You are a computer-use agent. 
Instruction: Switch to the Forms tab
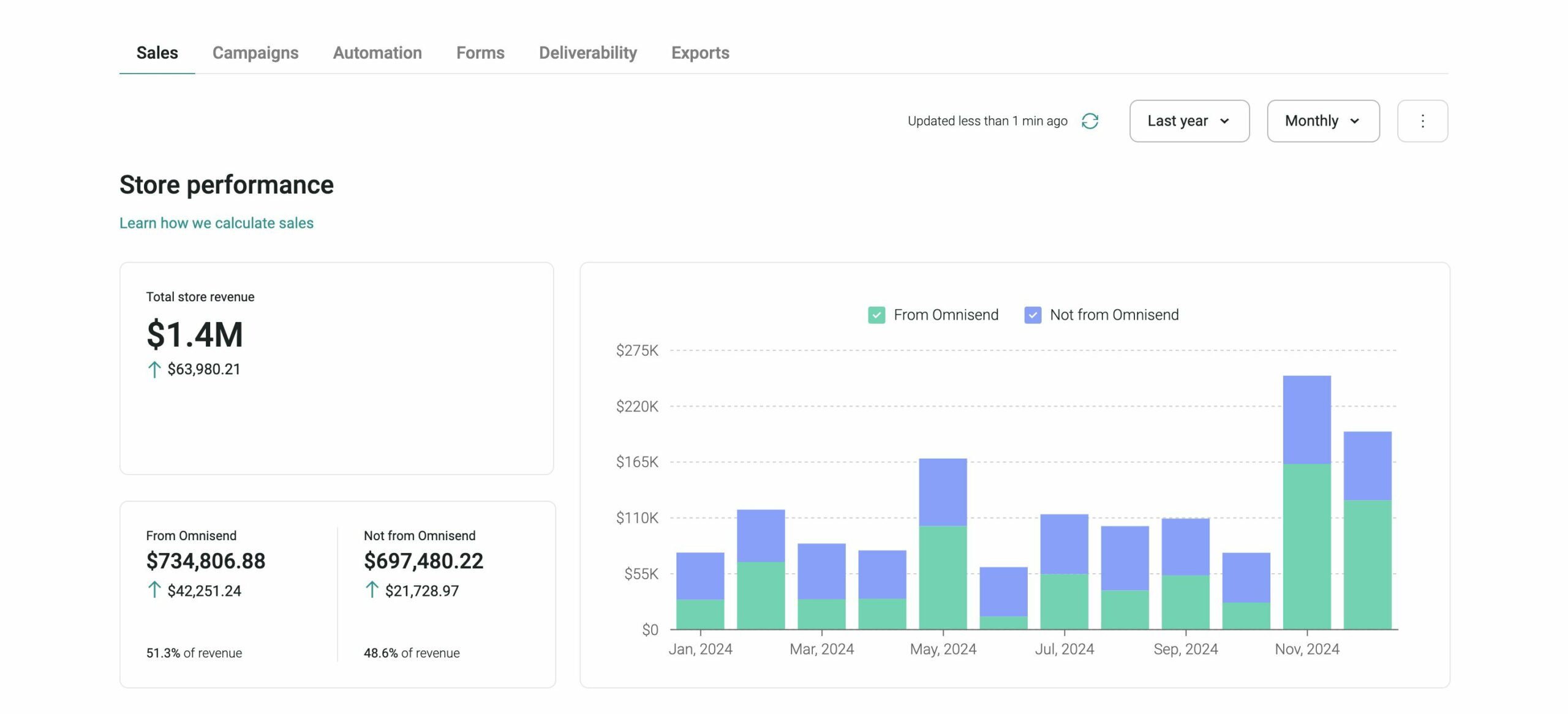pyautogui.click(x=480, y=53)
